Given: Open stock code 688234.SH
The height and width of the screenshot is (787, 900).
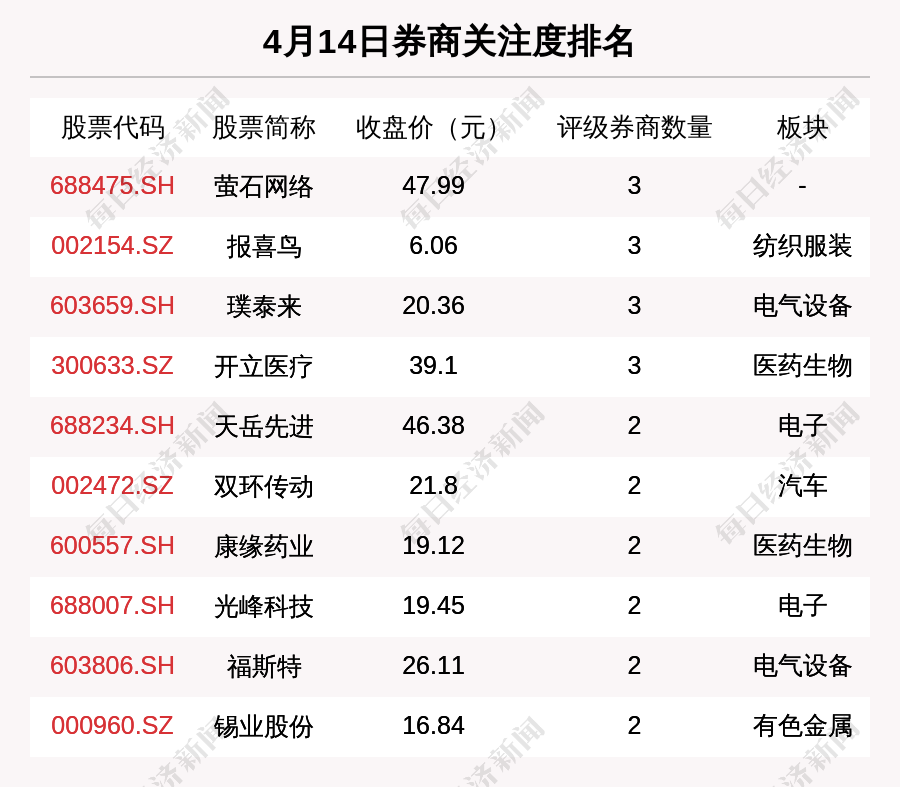Looking at the screenshot, I should (112, 426).
